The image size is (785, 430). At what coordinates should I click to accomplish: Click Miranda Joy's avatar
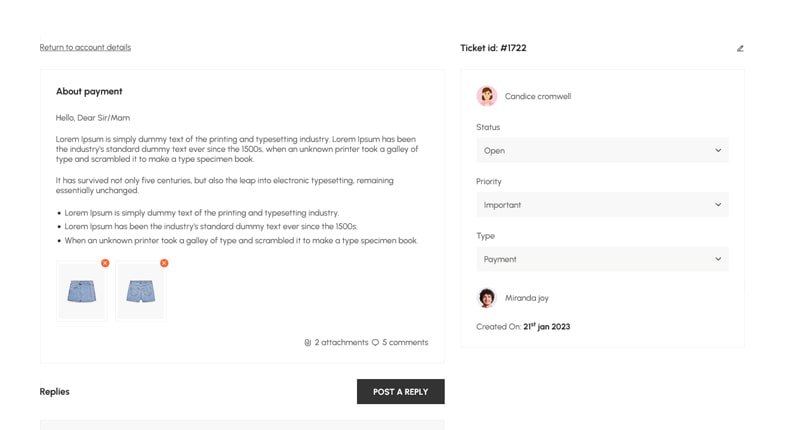click(x=487, y=298)
